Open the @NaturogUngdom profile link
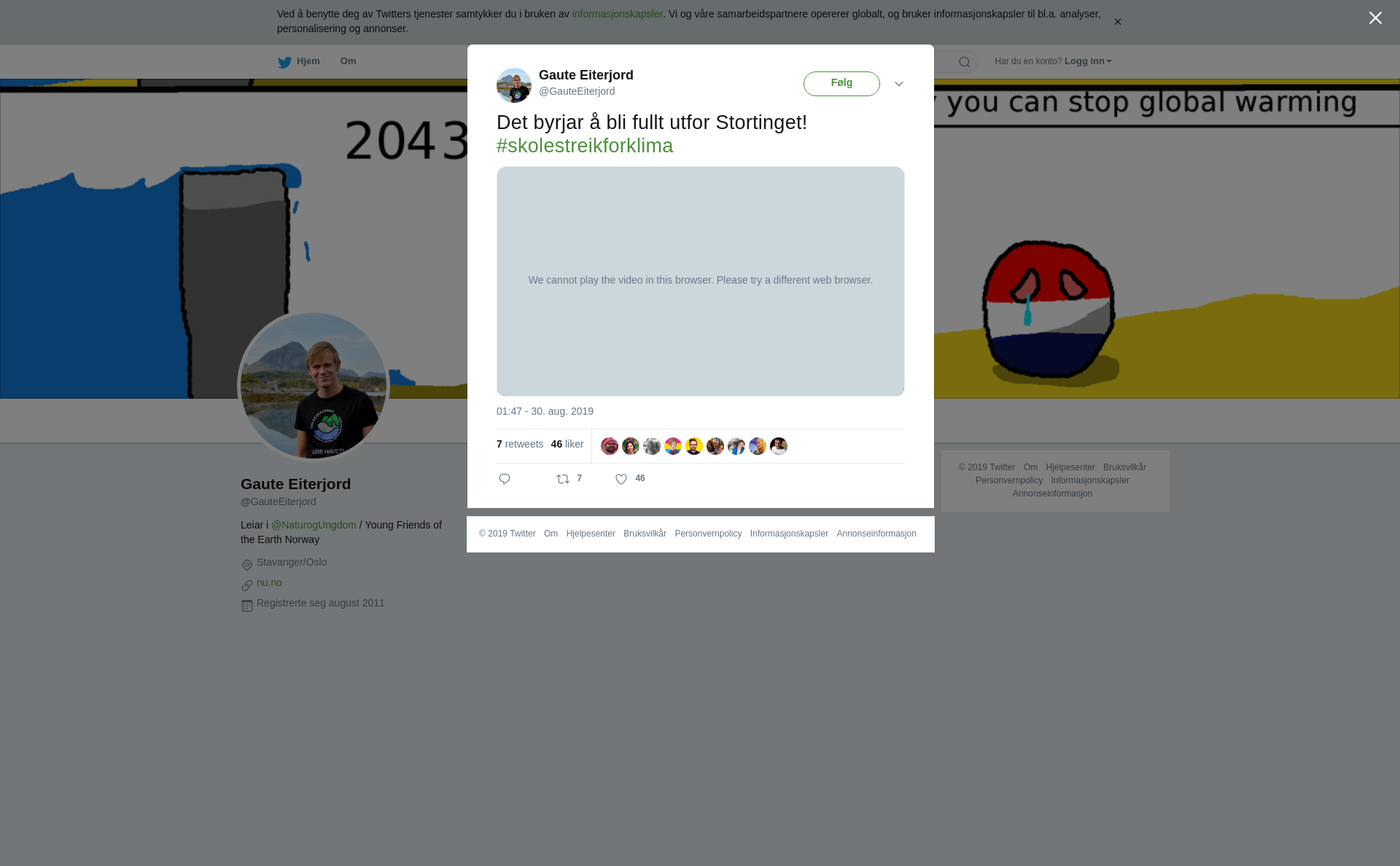The width and height of the screenshot is (1400, 866). pyautogui.click(x=314, y=525)
